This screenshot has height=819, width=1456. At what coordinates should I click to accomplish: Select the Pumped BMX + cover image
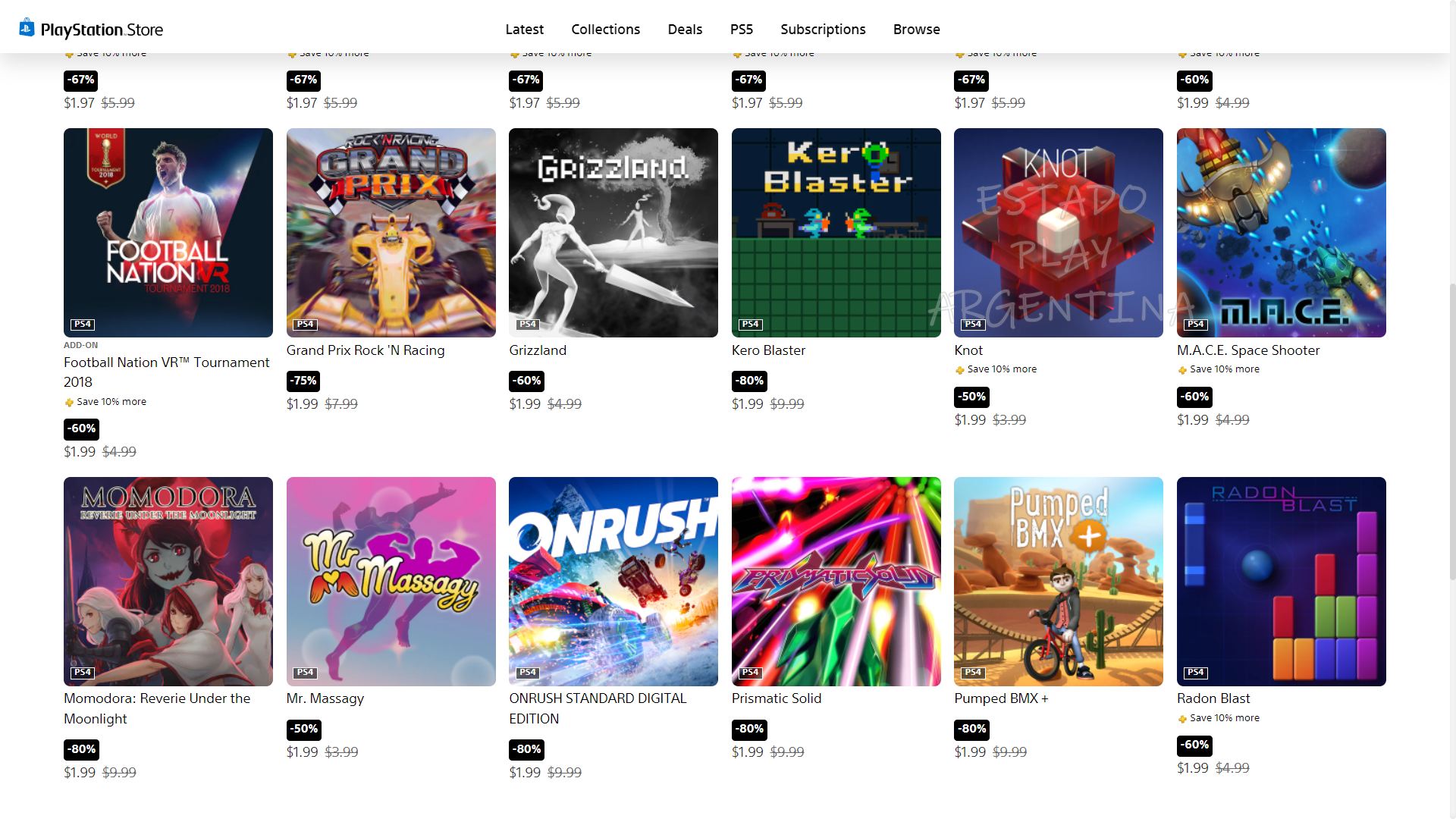click(1059, 582)
